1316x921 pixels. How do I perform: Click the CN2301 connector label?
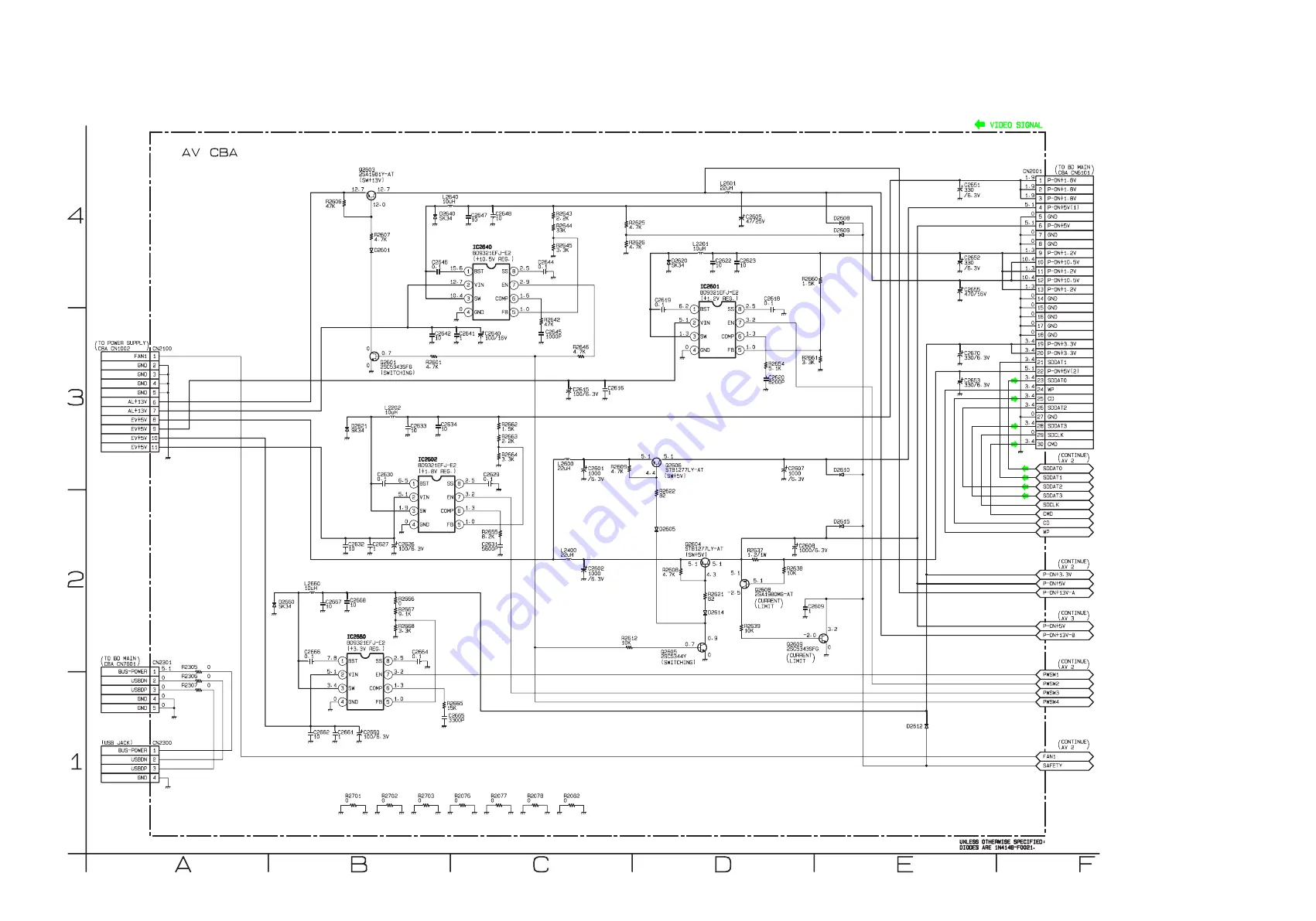pos(162,663)
